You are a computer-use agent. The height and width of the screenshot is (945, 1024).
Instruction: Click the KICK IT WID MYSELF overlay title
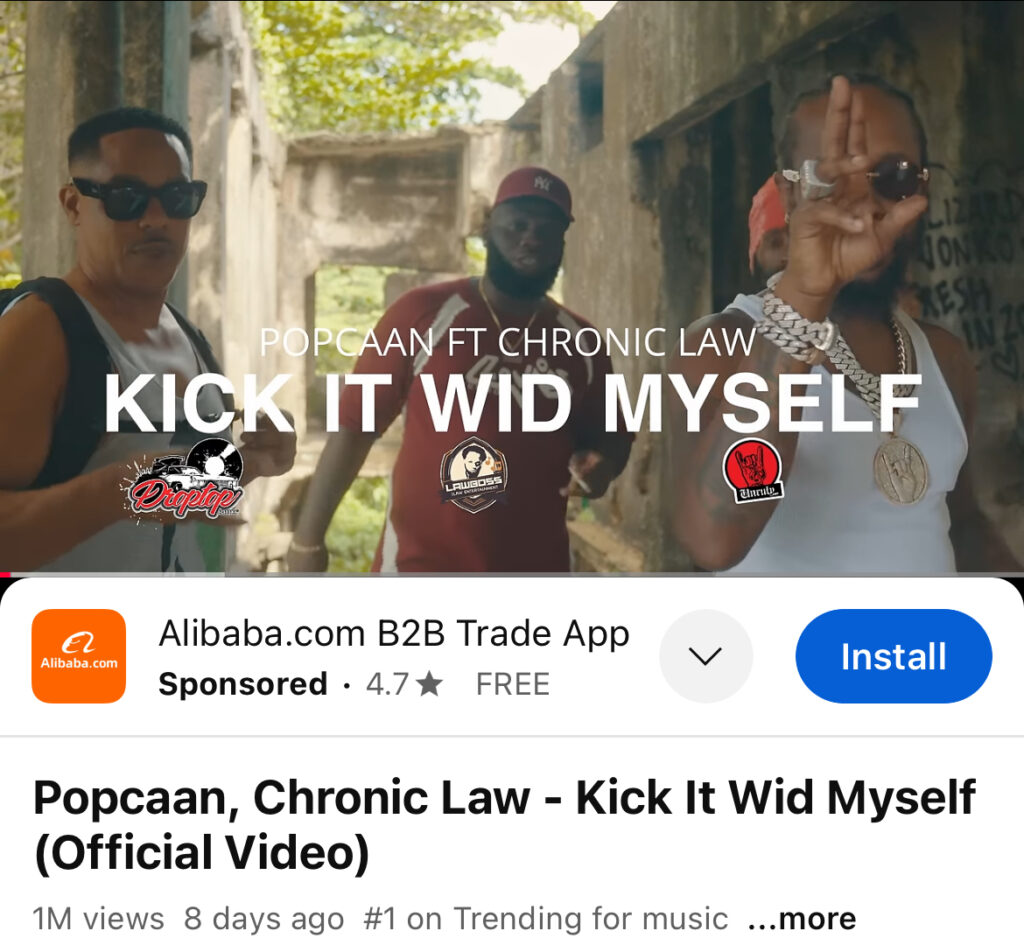(513, 404)
